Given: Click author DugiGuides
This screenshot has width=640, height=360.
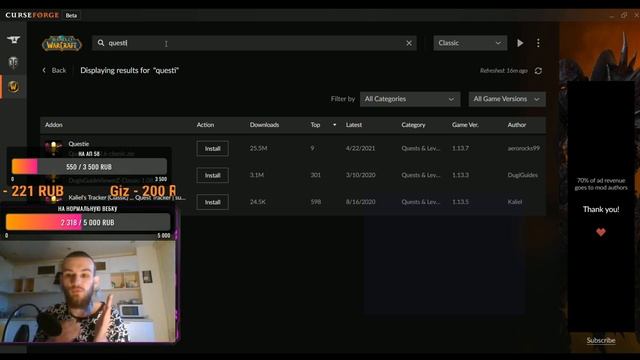Looking at the screenshot, I should tap(522, 175).
